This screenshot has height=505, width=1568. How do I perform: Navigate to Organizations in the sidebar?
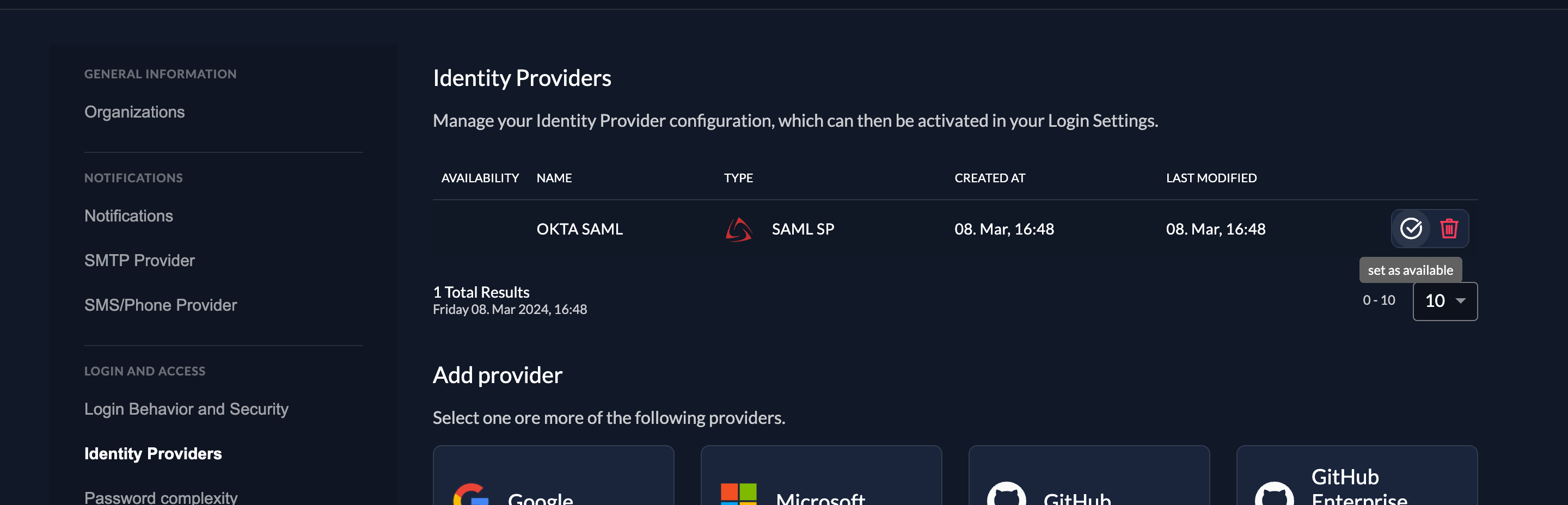click(134, 112)
